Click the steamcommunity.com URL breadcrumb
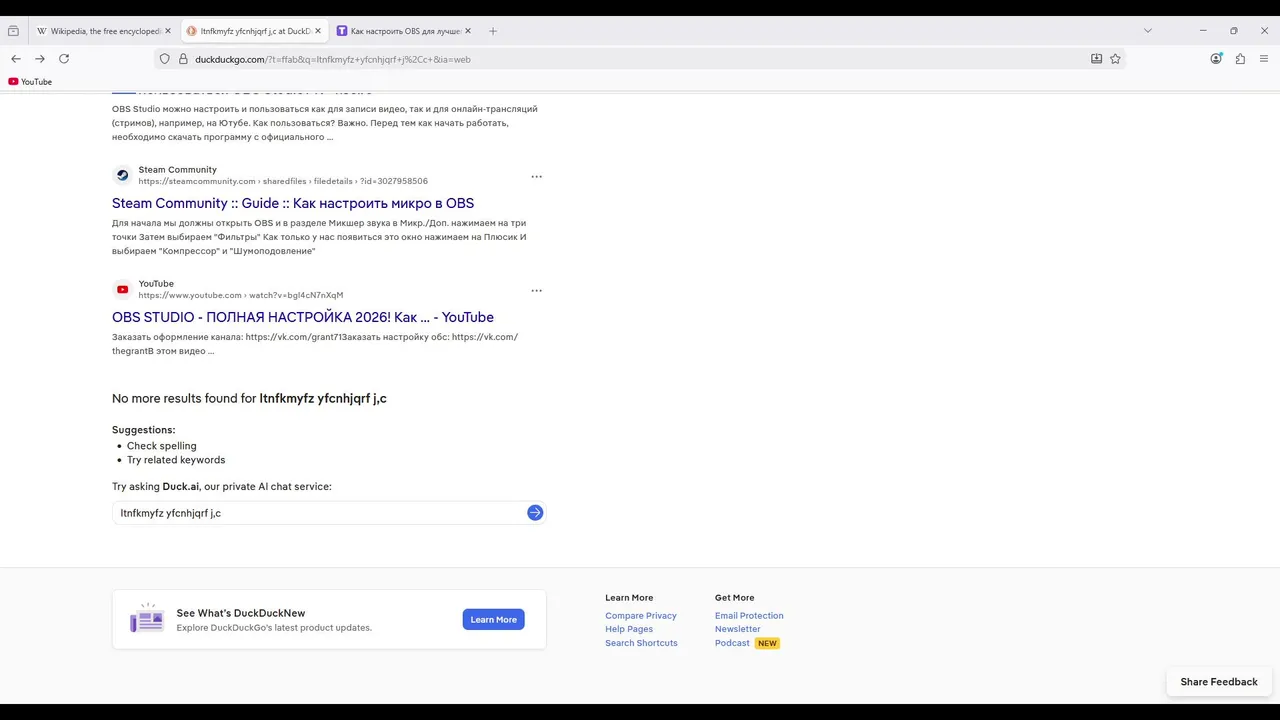The height and width of the screenshot is (720, 1280). 283,181
